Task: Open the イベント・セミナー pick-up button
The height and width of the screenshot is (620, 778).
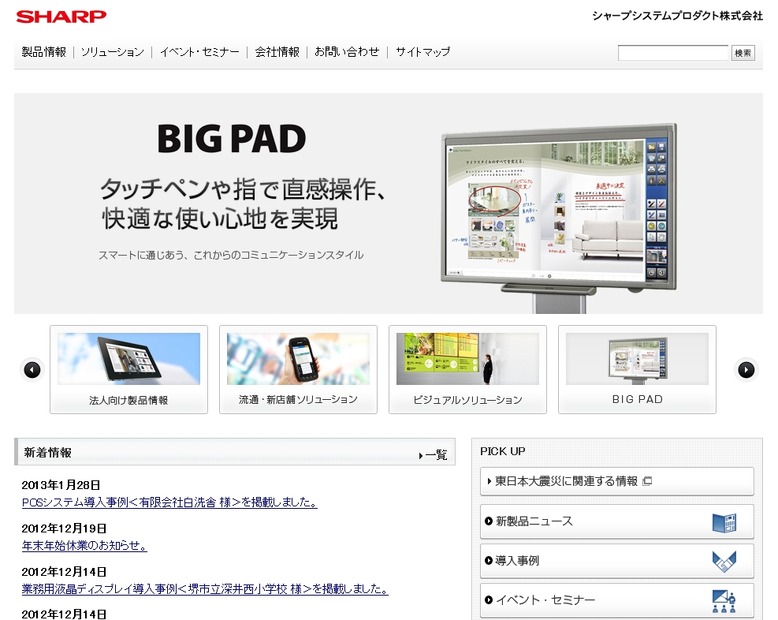Action: (x=617, y=600)
